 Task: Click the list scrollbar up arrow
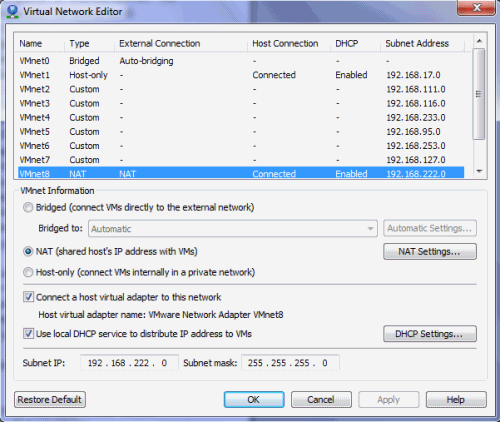pyautogui.click(x=479, y=41)
